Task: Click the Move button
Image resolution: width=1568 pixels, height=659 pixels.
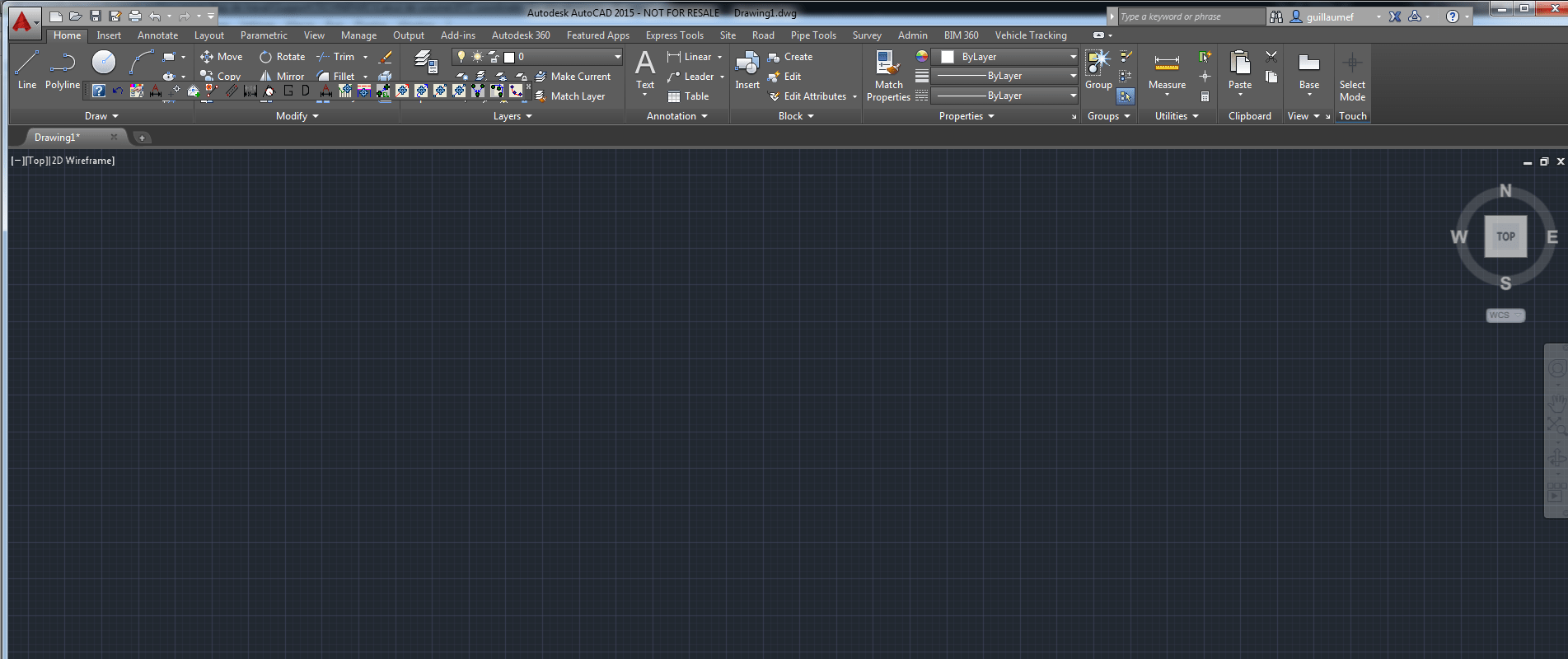Action: [x=221, y=57]
